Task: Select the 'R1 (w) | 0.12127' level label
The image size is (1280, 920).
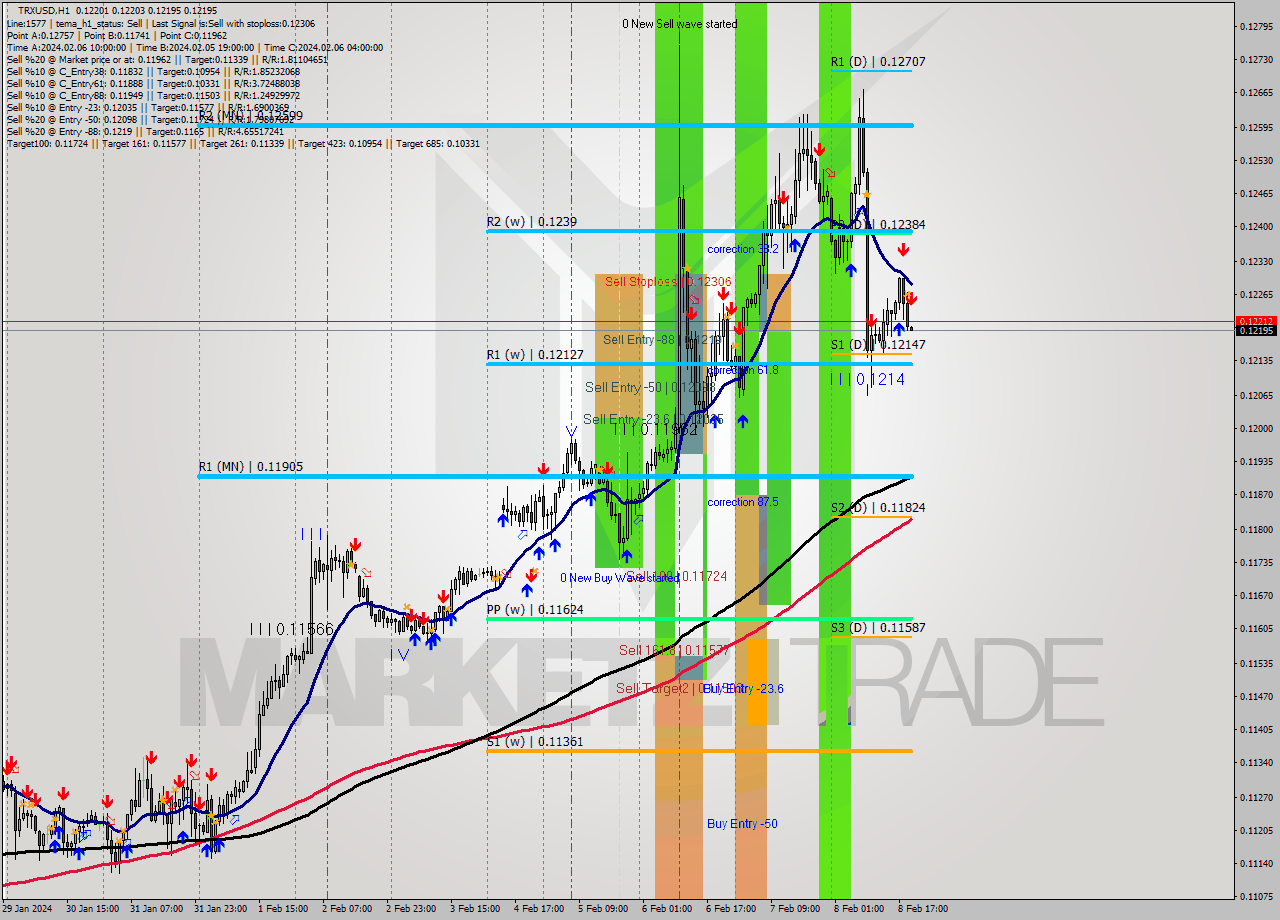Action: [x=535, y=354]
